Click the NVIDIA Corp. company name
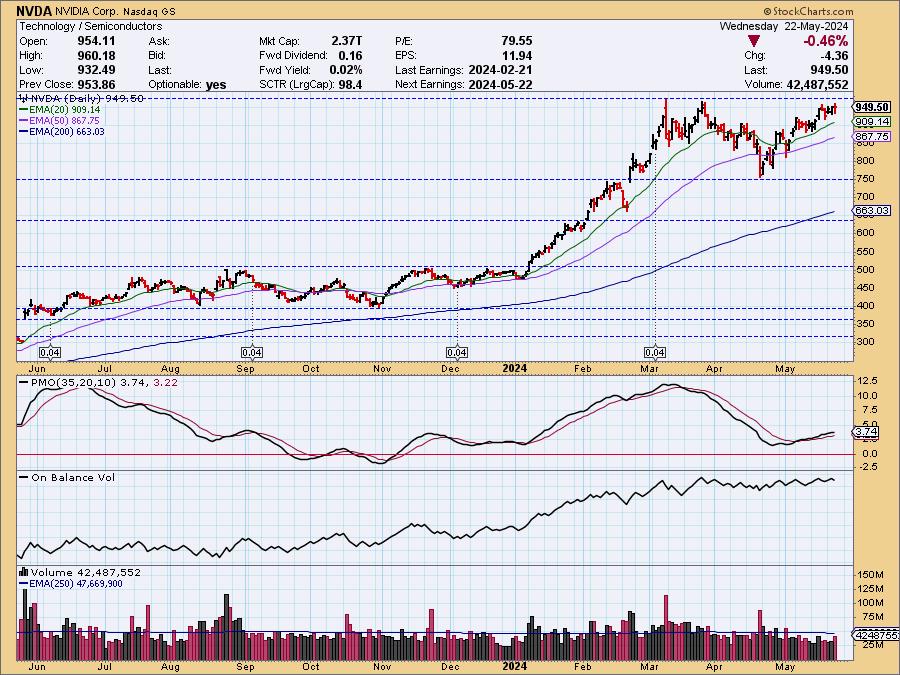Viewport: 900px width, 675px height. pyautogui.click(x=87, y=11)
